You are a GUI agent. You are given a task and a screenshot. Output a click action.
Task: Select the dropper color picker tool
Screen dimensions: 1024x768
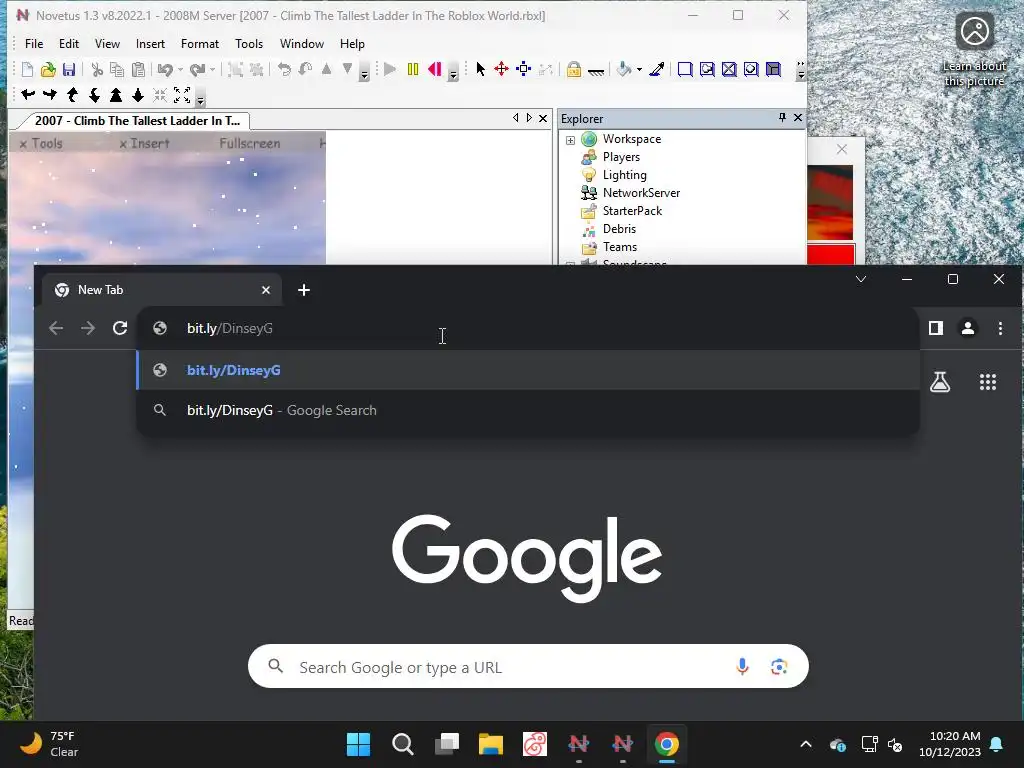pyautogui.click(x=657, y=69)
